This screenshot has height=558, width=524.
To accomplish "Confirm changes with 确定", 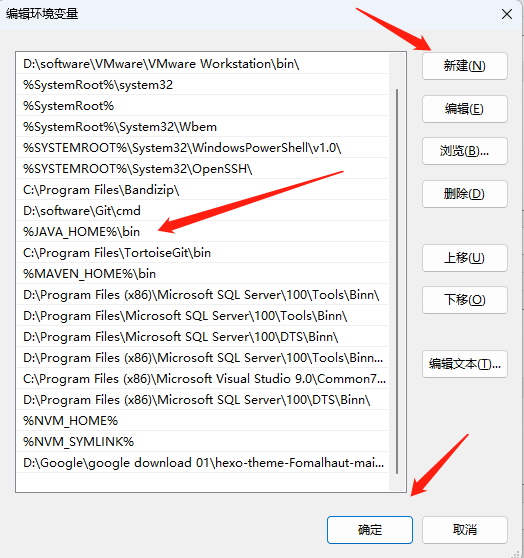I will (x=370, y=530).
